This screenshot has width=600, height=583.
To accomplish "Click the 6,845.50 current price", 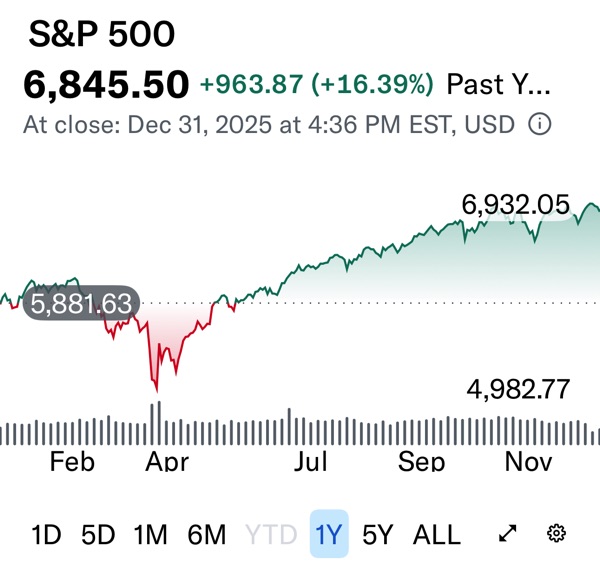I will [106, 85].
